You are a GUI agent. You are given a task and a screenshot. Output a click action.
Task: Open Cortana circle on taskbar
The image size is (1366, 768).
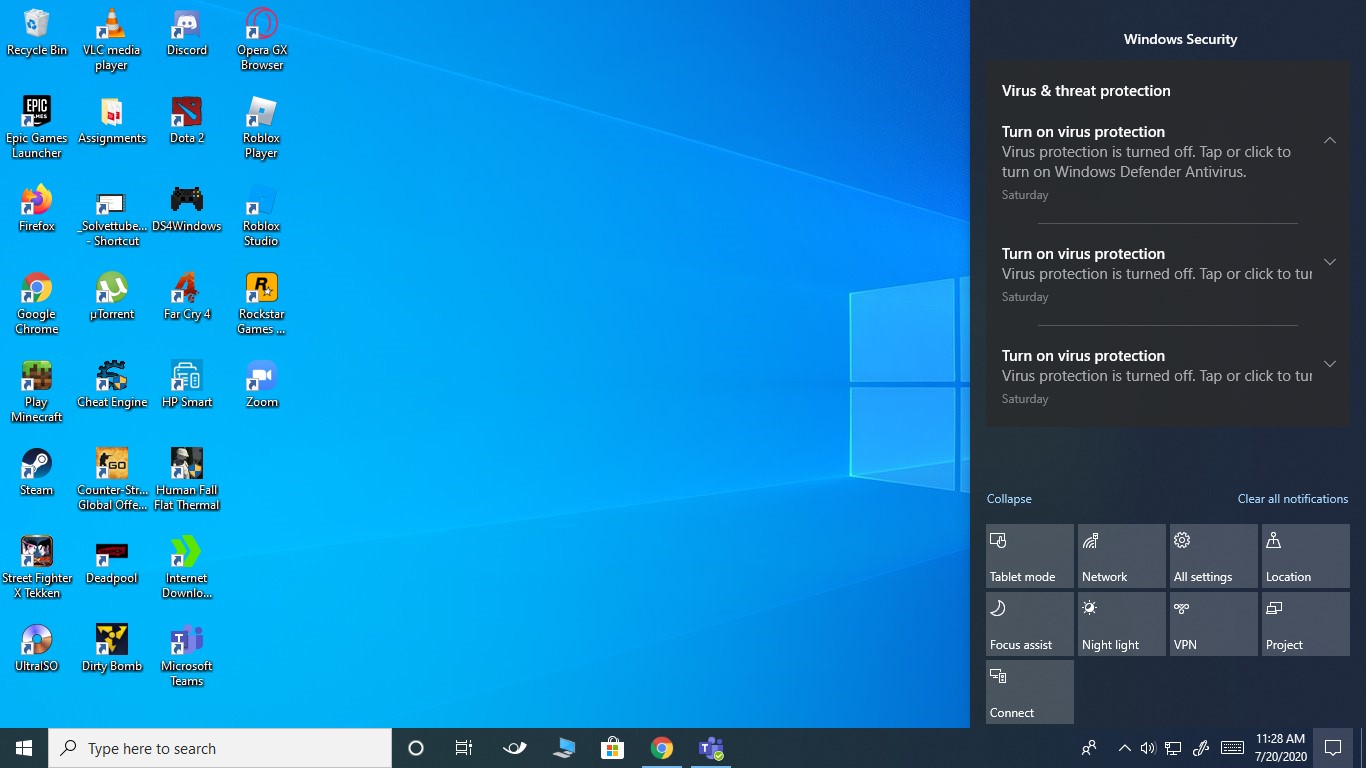[416, 748]
